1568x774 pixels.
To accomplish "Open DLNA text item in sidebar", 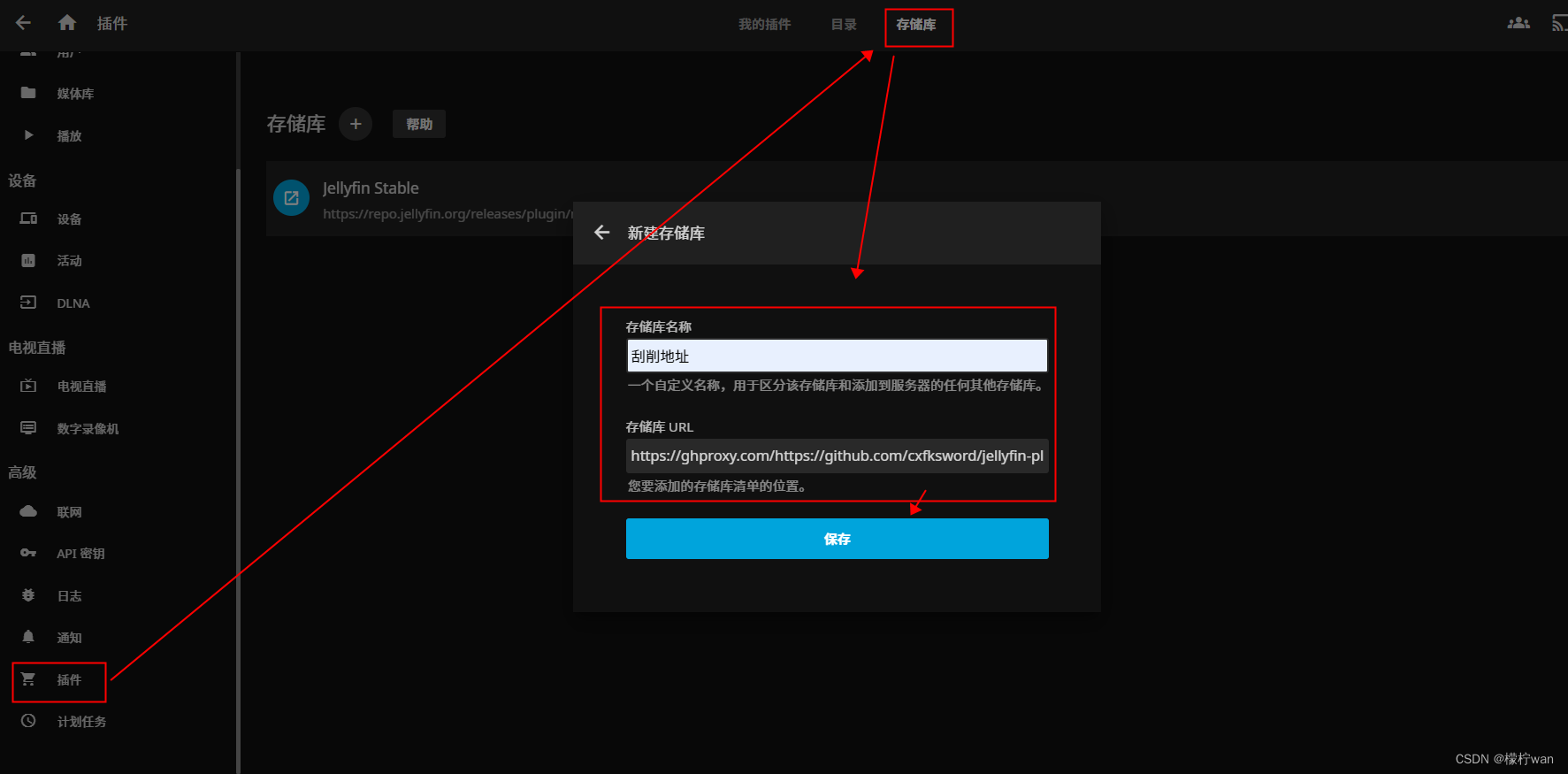I will [x=73, y=303].
